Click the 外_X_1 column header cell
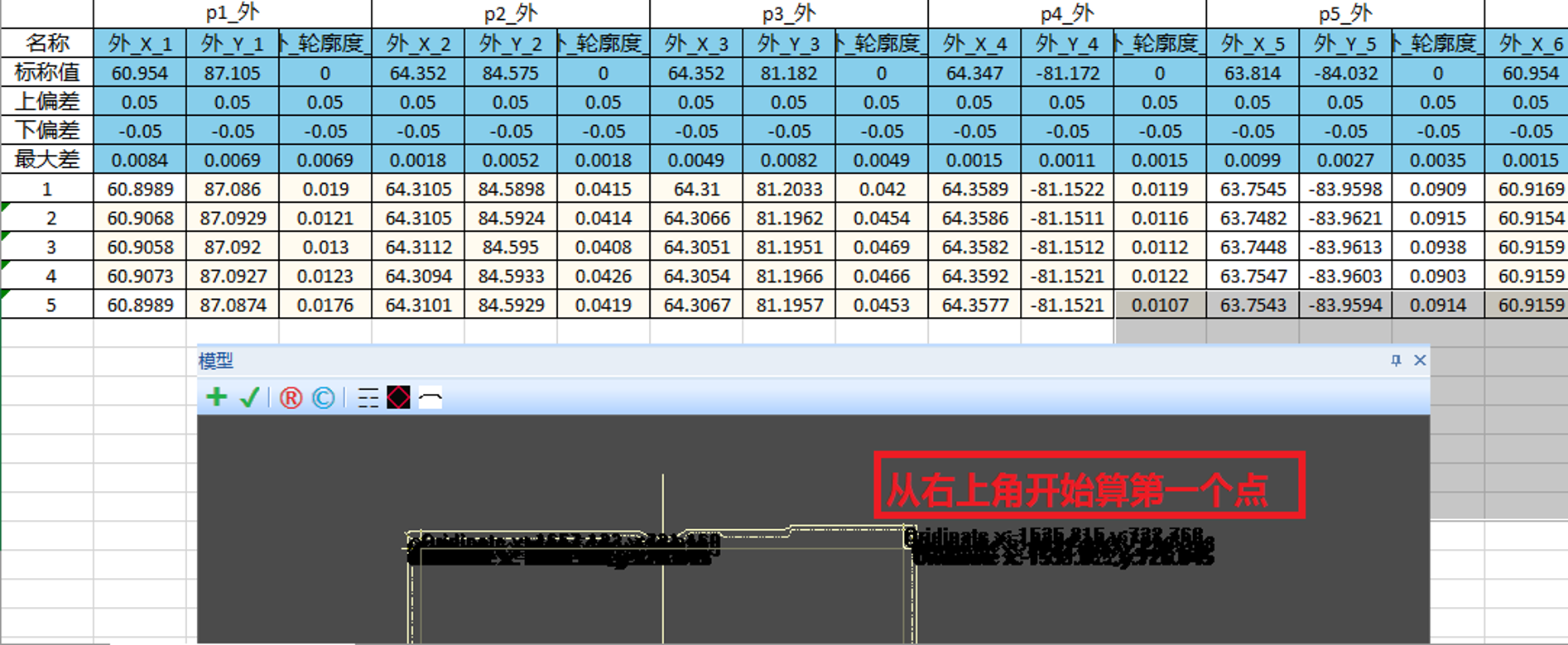Image resolution: width=1568 pixels, height=645 pixels. tap(140, 44)
